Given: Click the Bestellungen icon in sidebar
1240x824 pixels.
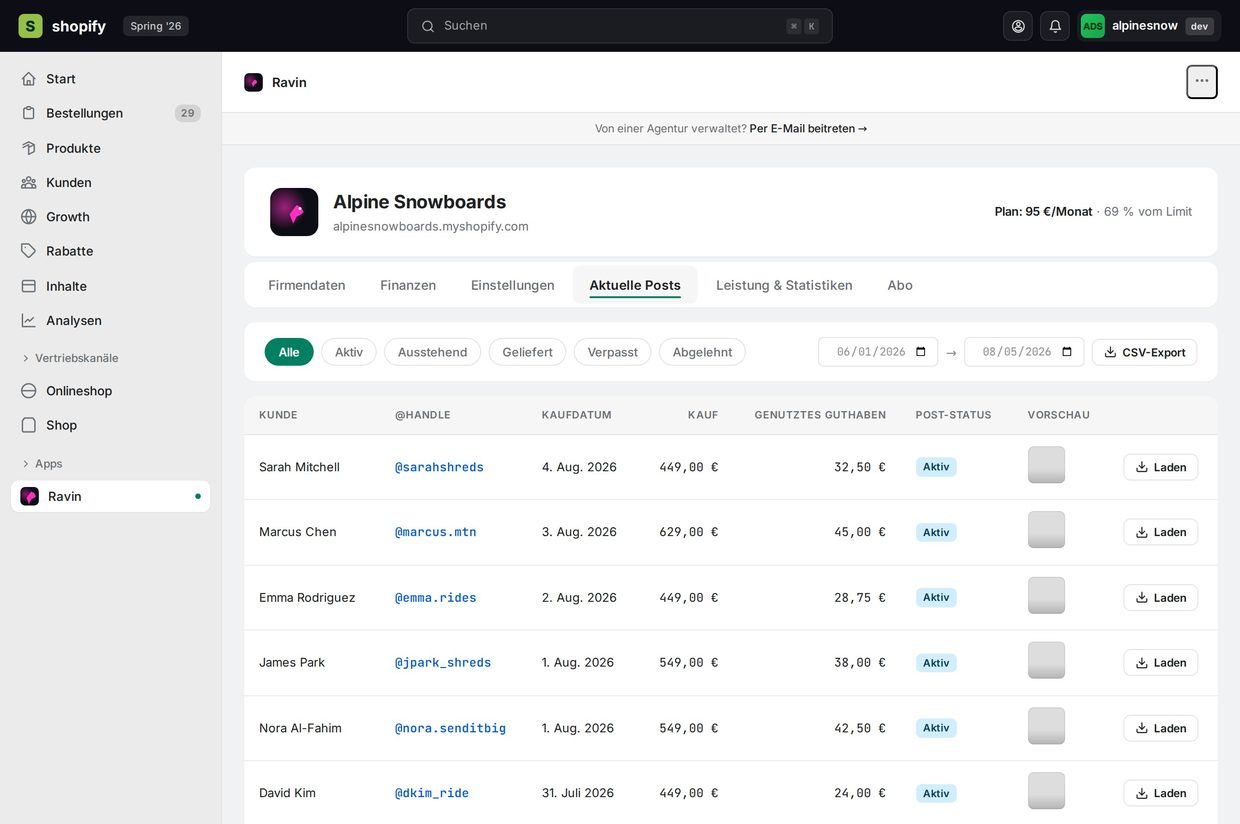Looking at the screenshot, I should tap(29, 113).
